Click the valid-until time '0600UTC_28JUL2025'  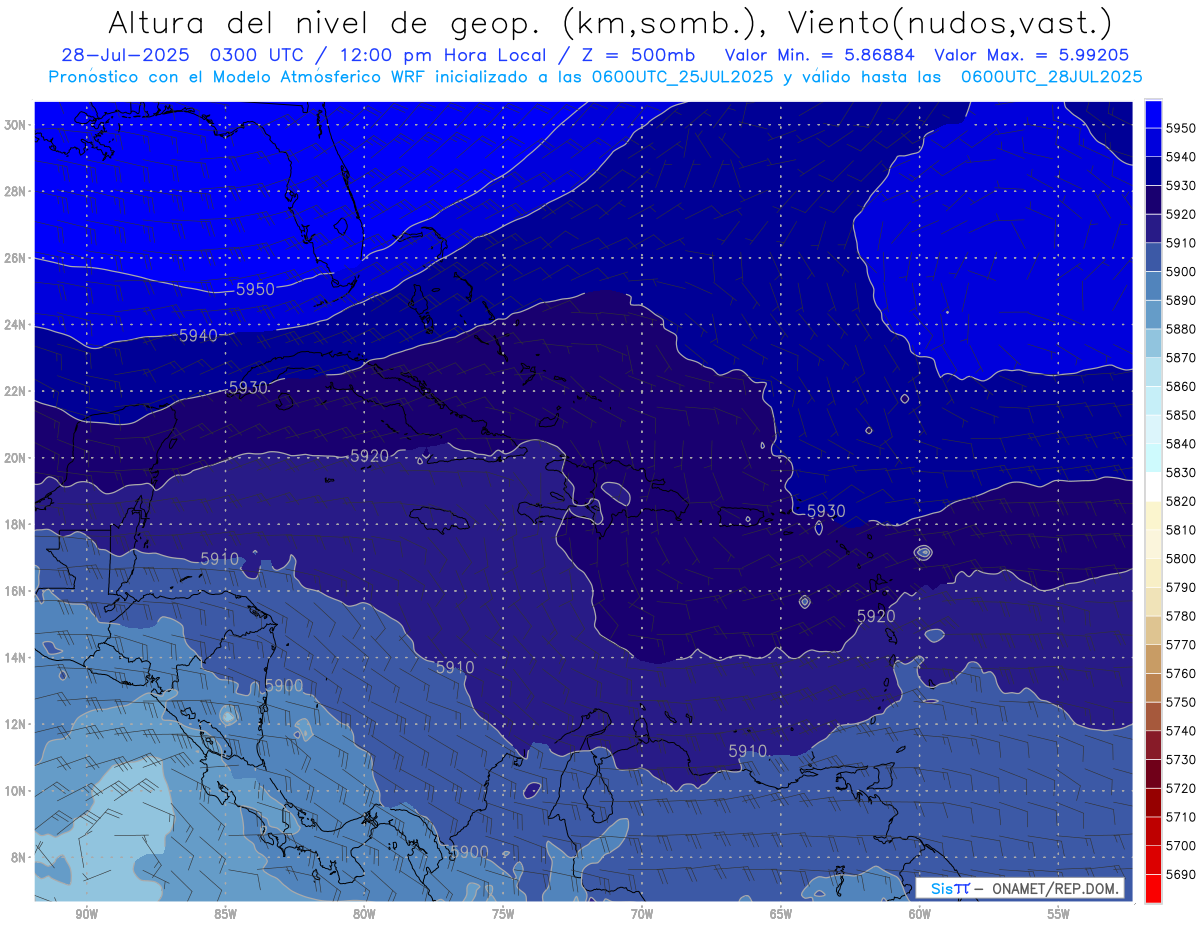click(x=1052, y=77)
